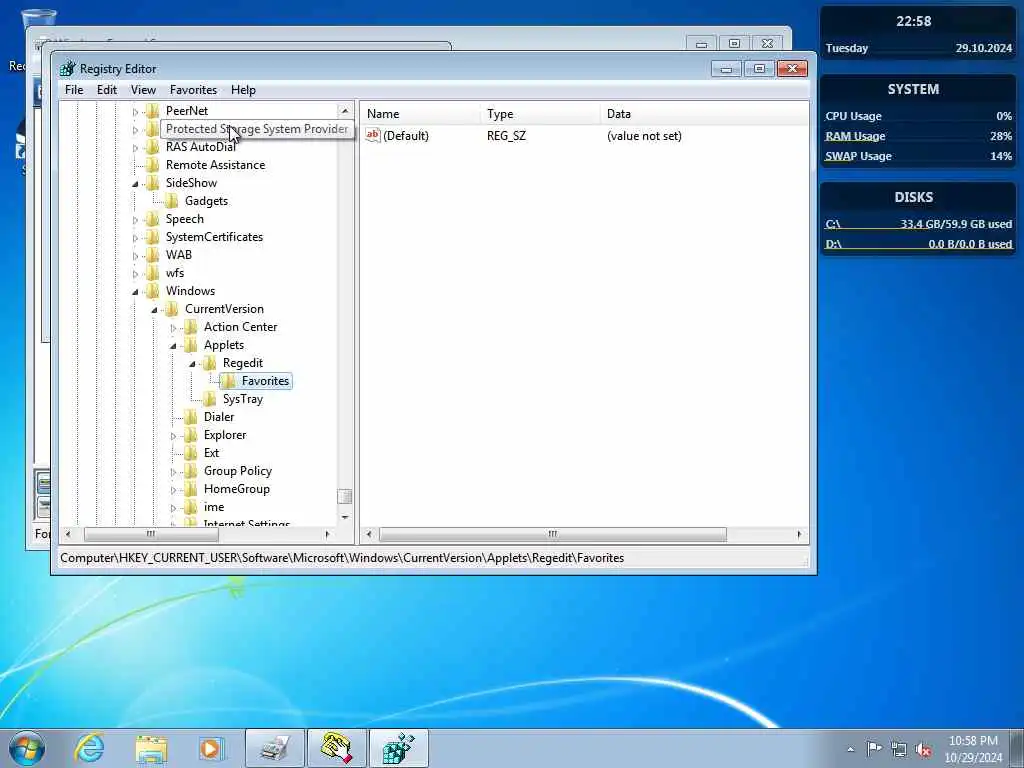Screen dimensions: 1024x768
Task: Open the Edit menu
Action: tap(106, 90)
